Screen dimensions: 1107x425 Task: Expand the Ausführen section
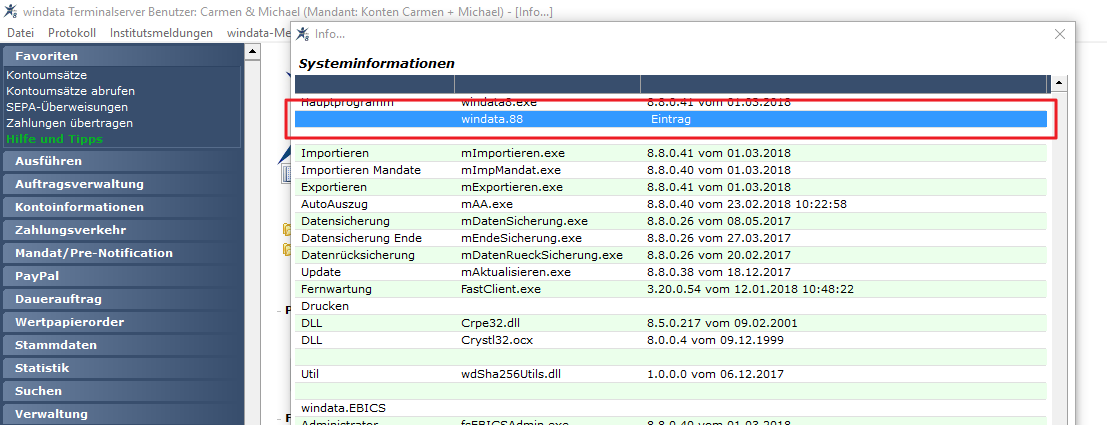click(121, 161)
